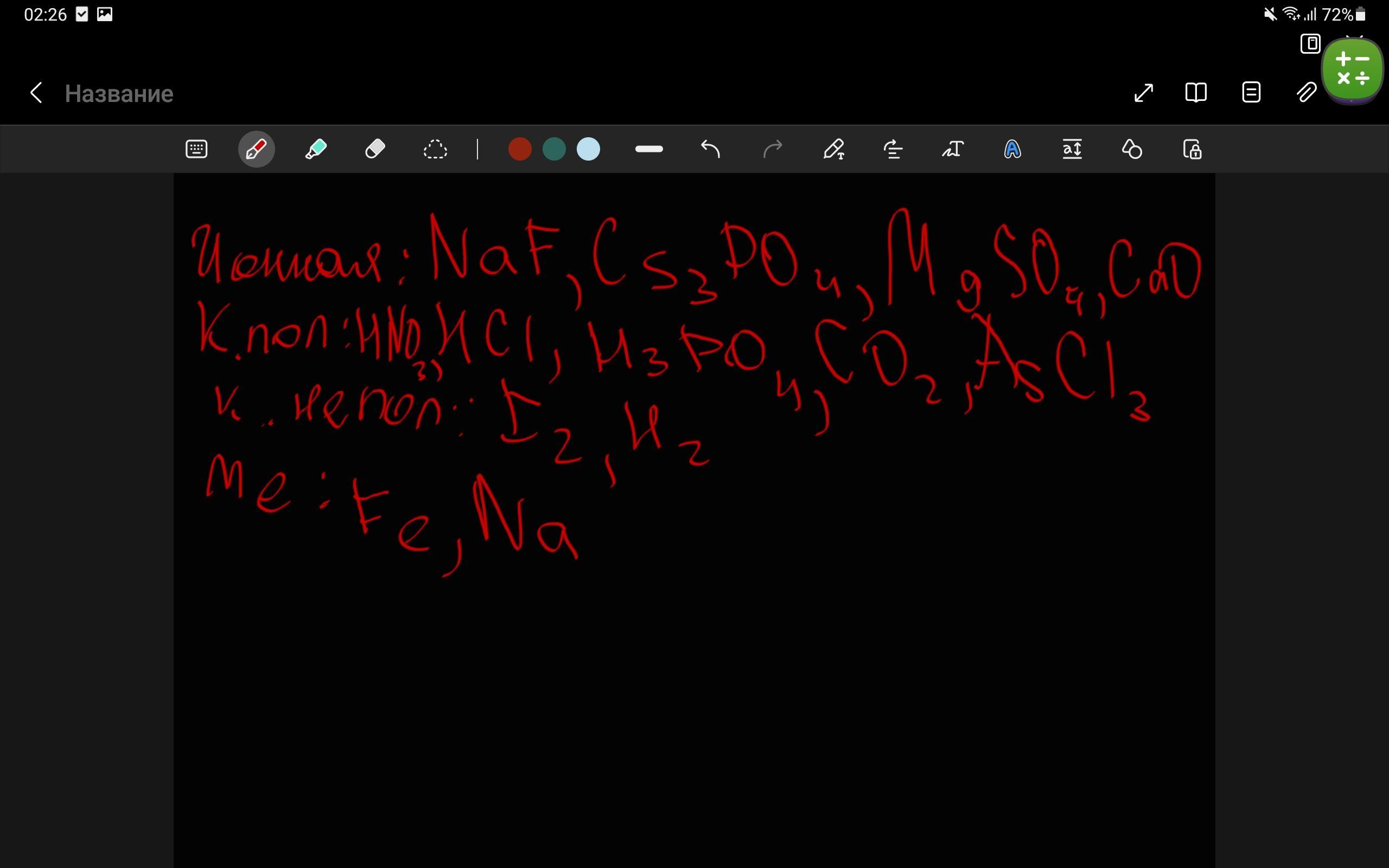This screenshot has width=1389, height=868.
Task: Redo the undone stroke
Action: pyautogui.click(x=773, y=149)
